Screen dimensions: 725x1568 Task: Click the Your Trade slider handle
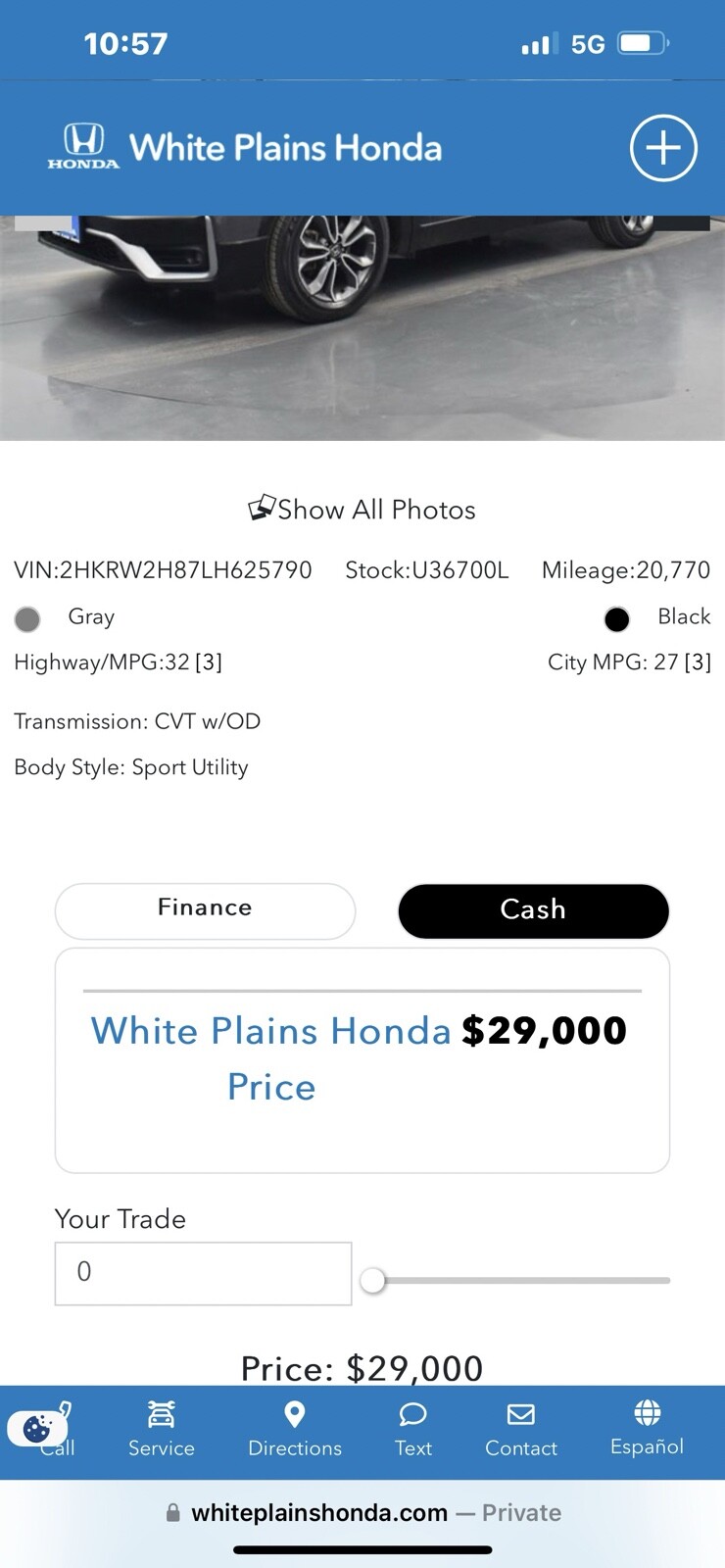coord(372,1280)
